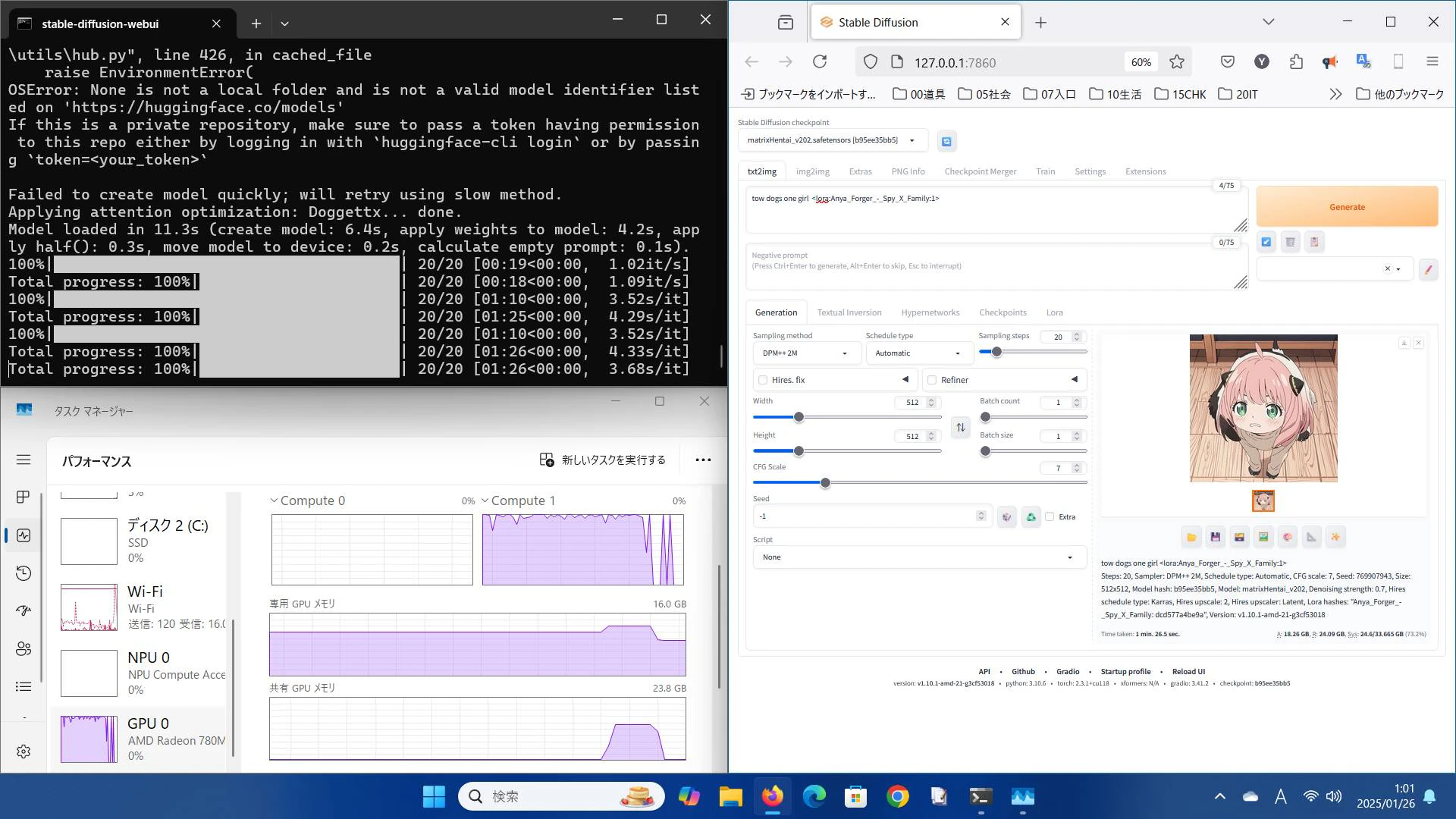The height and width of the screenshot is (819, 1456).
Task: Save image as zip archive
Action: (x=1240, y=537)
